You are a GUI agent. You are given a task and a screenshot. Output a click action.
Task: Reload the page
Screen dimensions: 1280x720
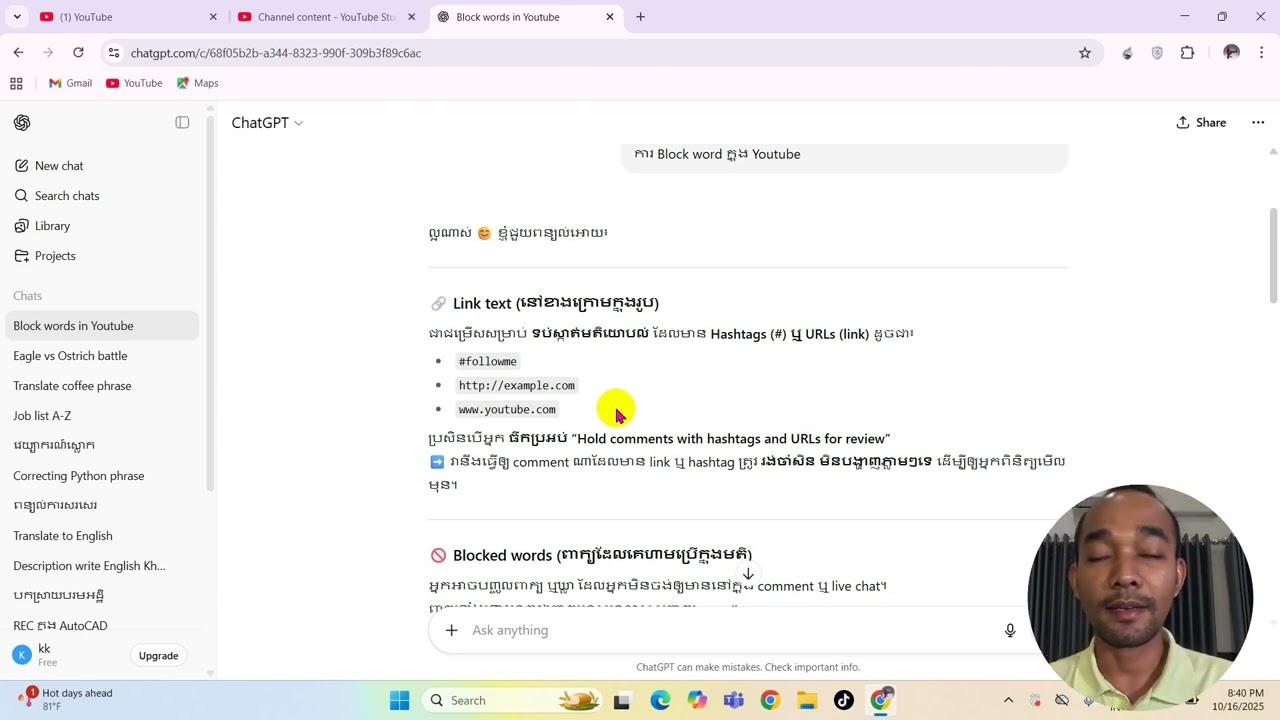[x=78, y=53]
